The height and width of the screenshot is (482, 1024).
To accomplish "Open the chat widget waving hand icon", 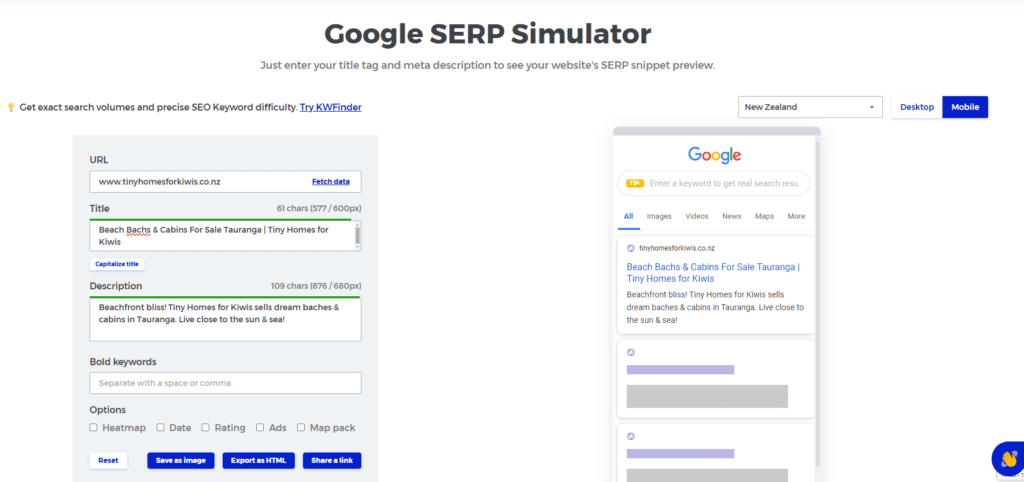I will [1008, 459].
